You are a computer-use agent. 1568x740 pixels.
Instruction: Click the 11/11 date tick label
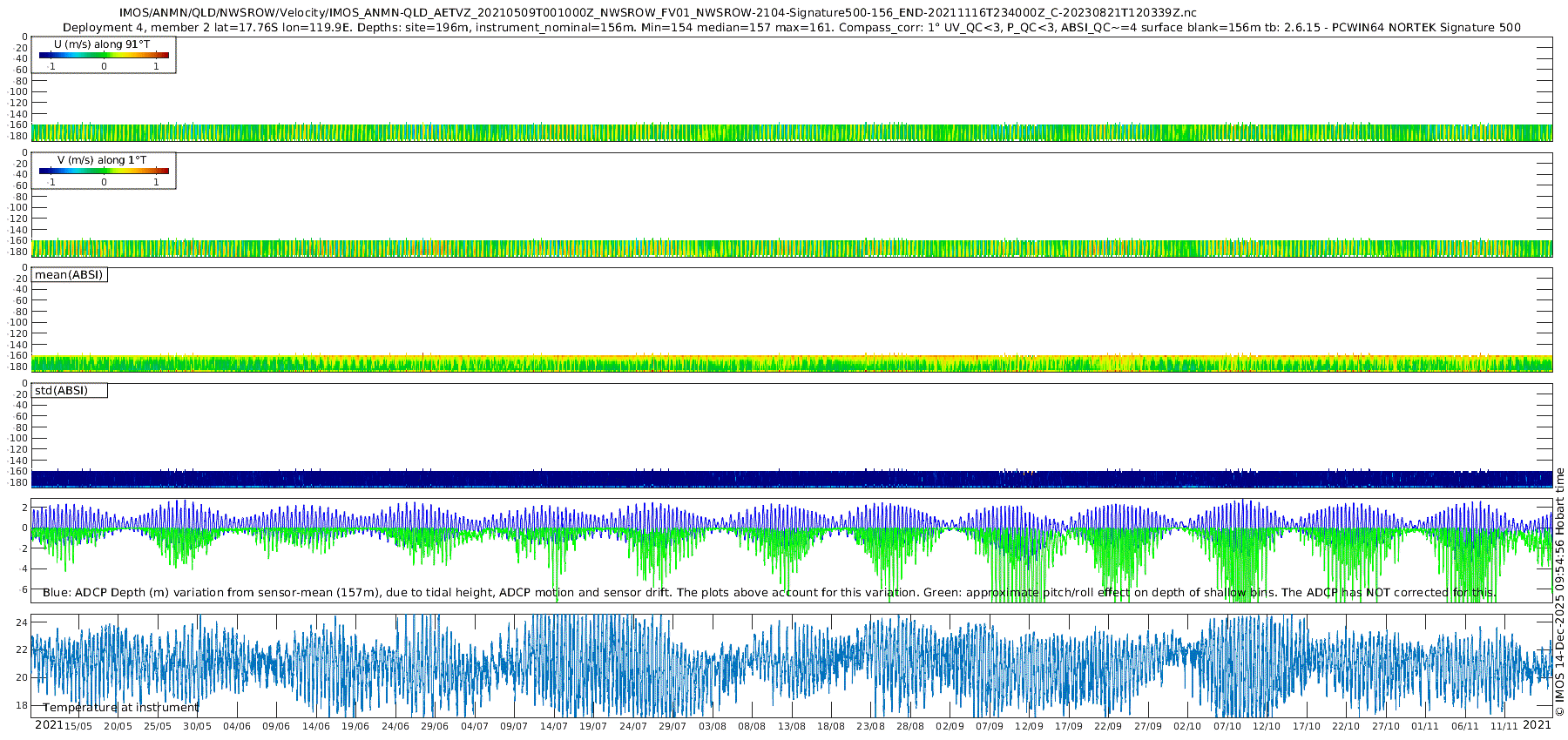pyautogui.click(x=1504, y=726)
